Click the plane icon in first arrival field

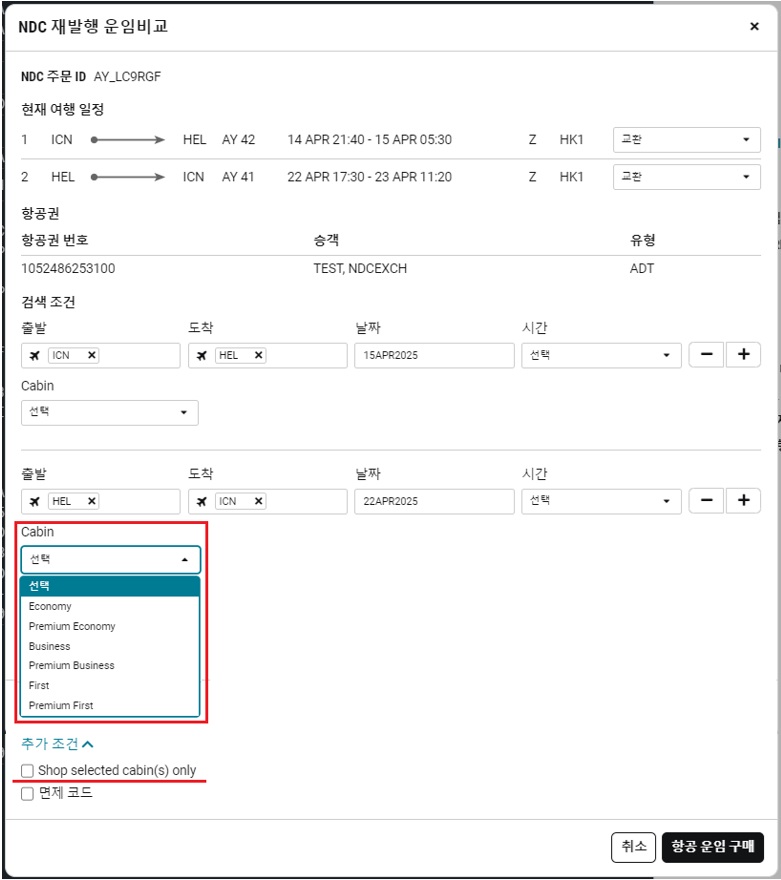(x=202, y=355)
